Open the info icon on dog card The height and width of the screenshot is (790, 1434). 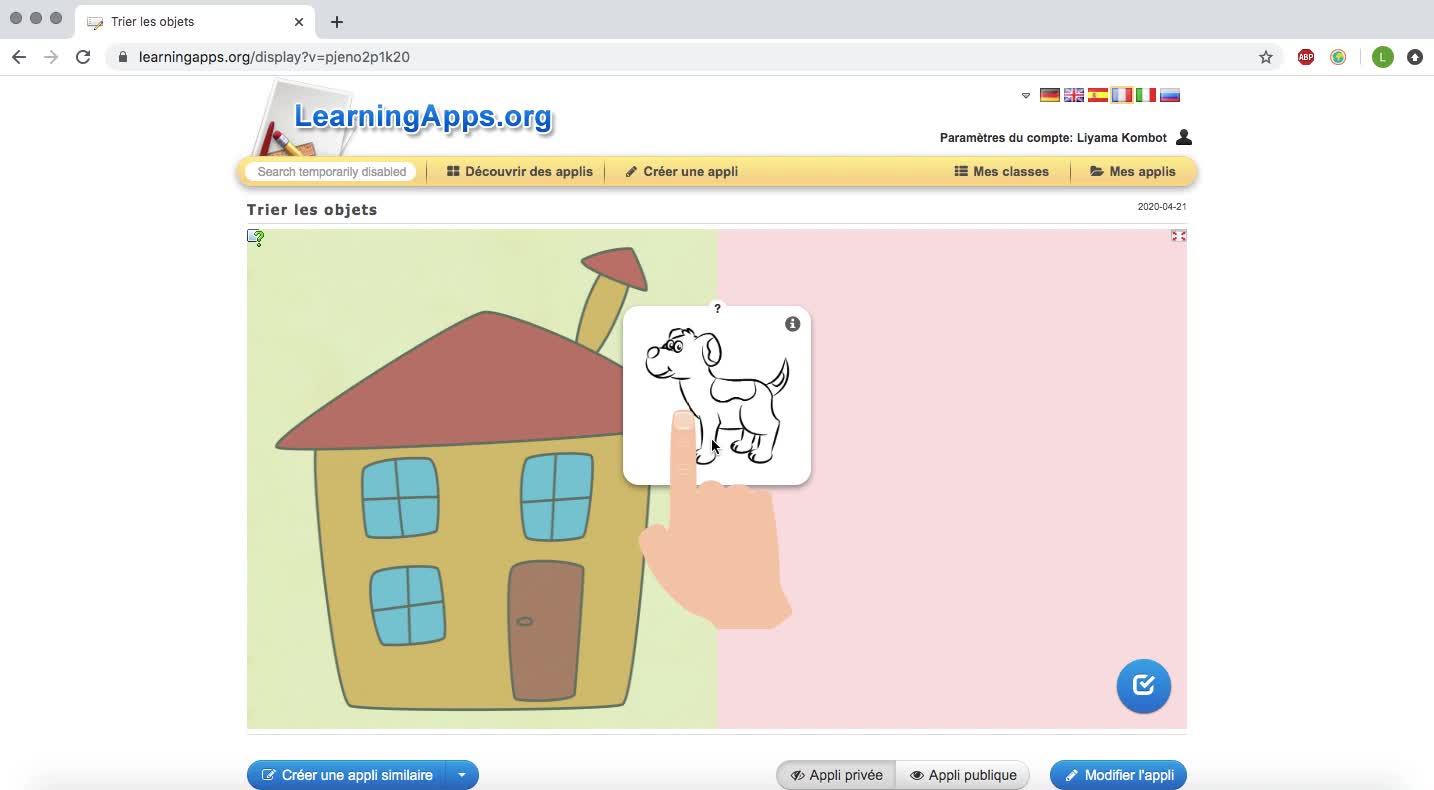click(792, 324)
